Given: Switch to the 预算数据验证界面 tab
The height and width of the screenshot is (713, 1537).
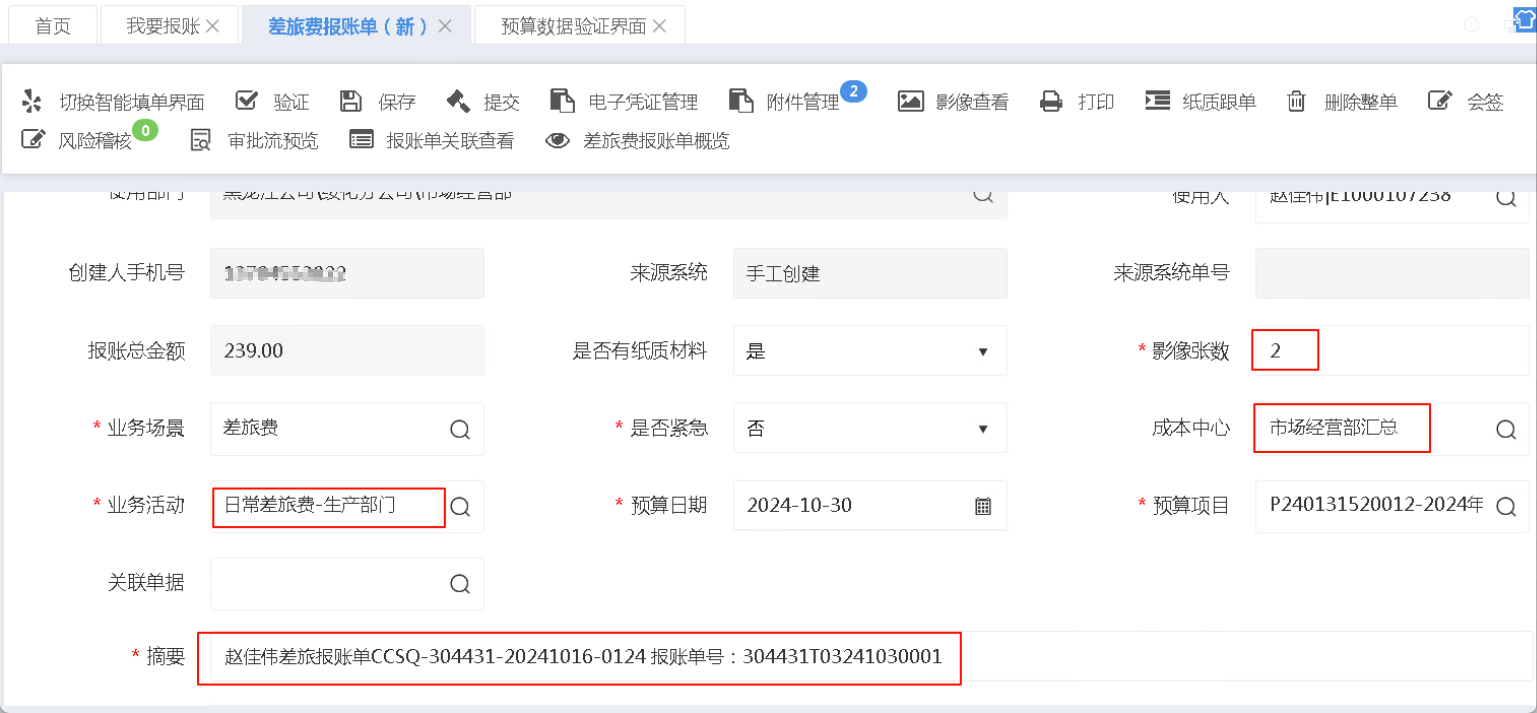Looking at the screenshot, I should click(x=574, y=26).
